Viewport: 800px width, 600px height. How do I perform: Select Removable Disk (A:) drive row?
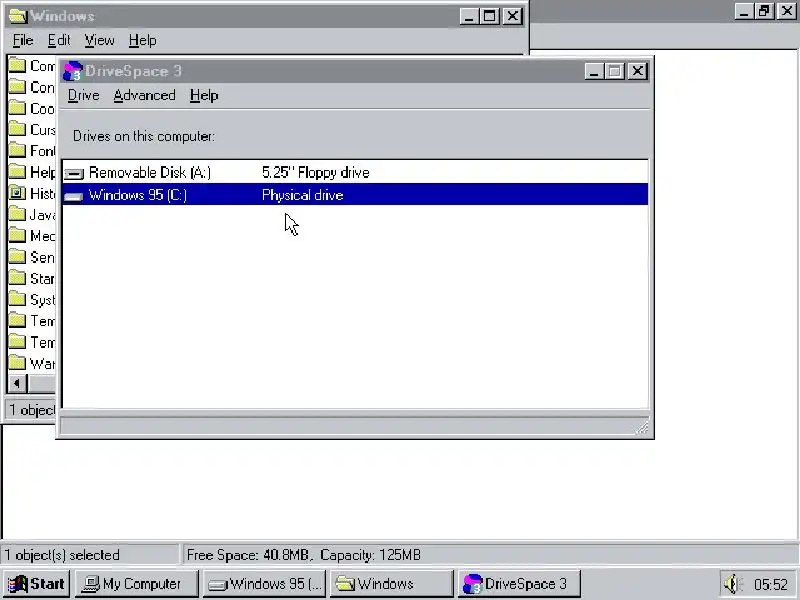tap(355, 172)
